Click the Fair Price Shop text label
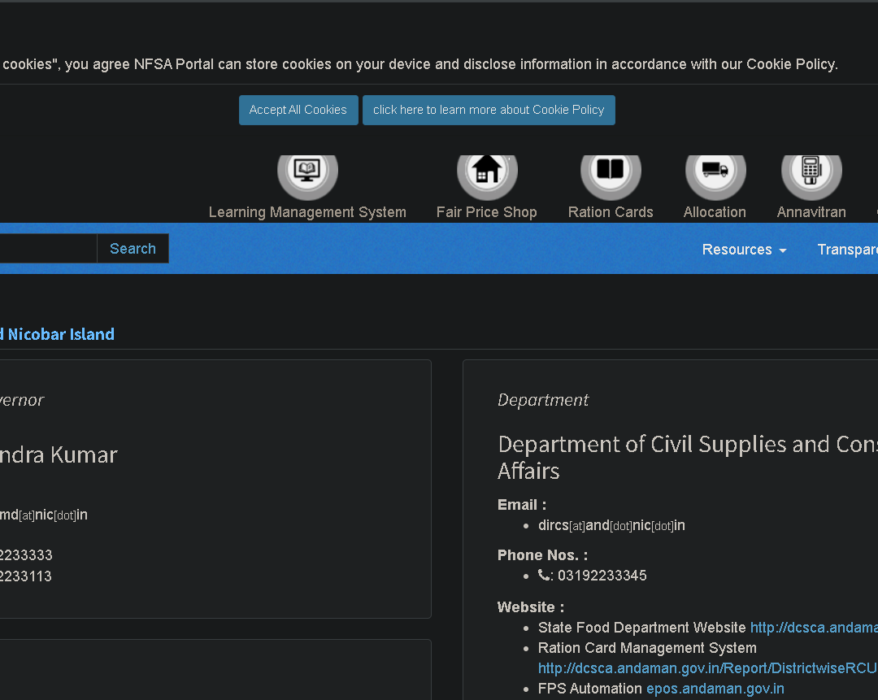This screenshot has height=700, width=878. [486, 212]
